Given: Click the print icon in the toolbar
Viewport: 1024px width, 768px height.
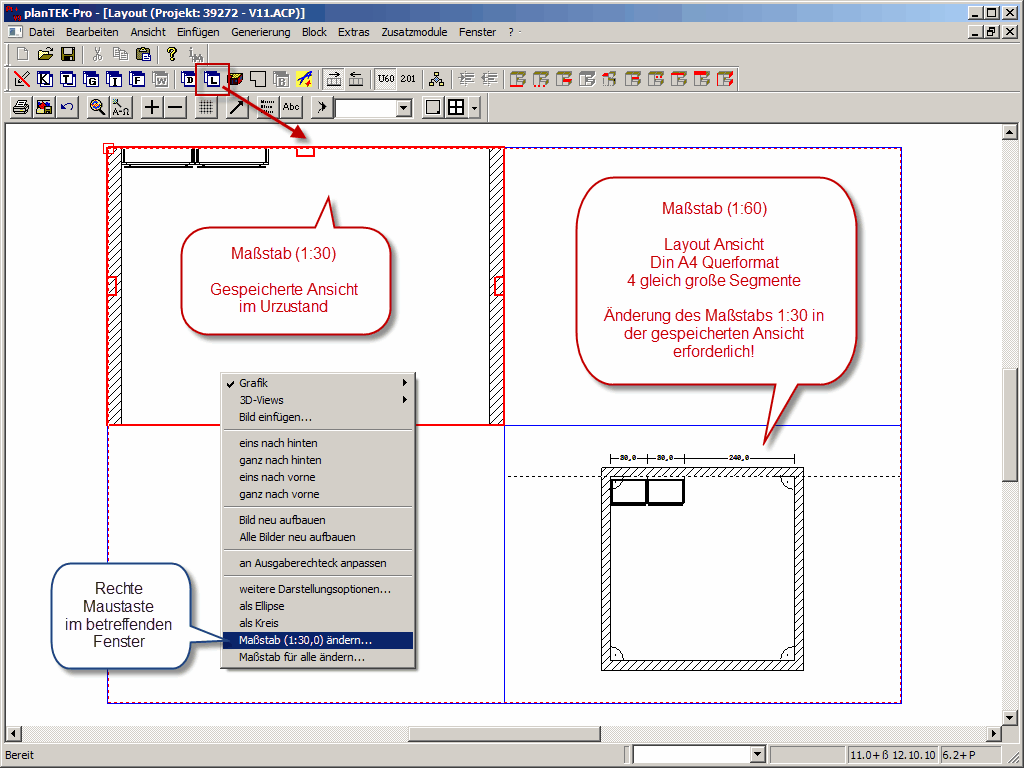Looking at the screenshot, I should (21, 107).
